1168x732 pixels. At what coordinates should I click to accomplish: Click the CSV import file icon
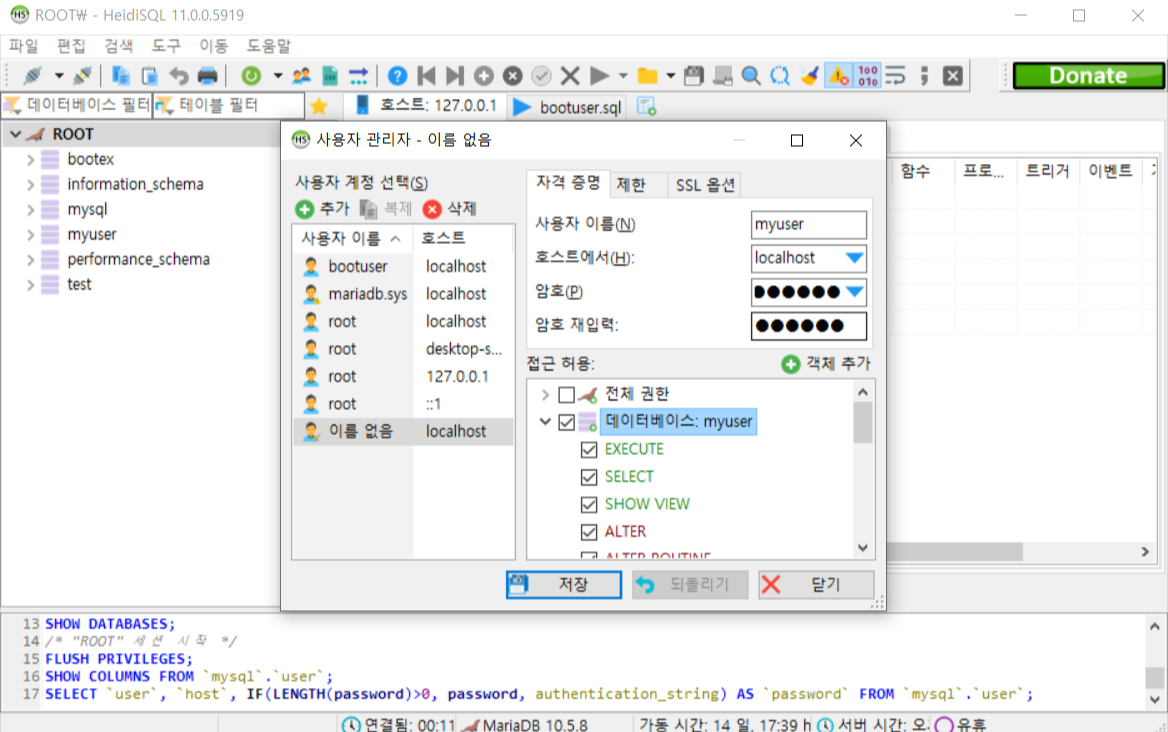point(330,75)
